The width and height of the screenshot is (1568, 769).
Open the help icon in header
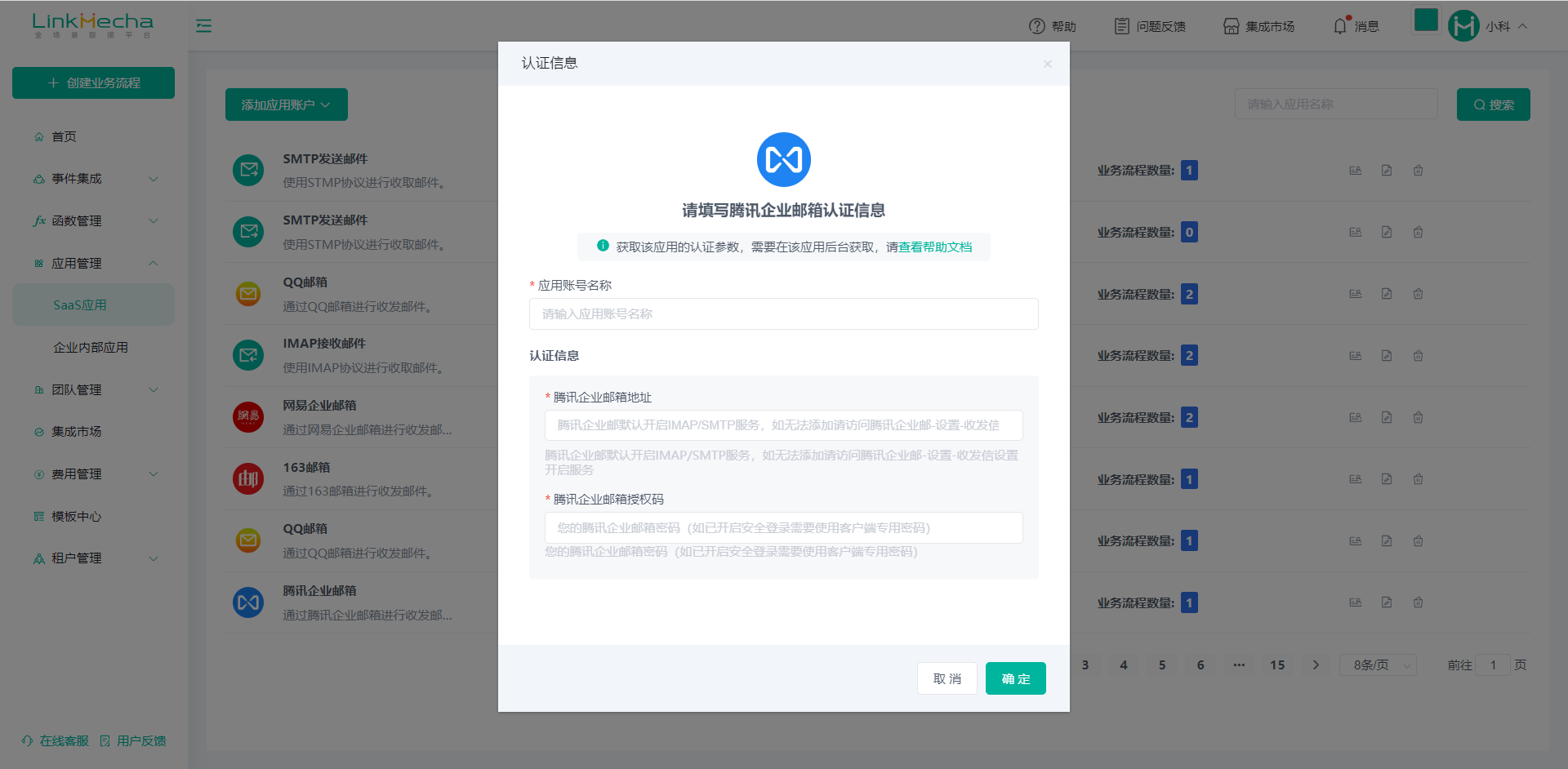click(1037, 26)
